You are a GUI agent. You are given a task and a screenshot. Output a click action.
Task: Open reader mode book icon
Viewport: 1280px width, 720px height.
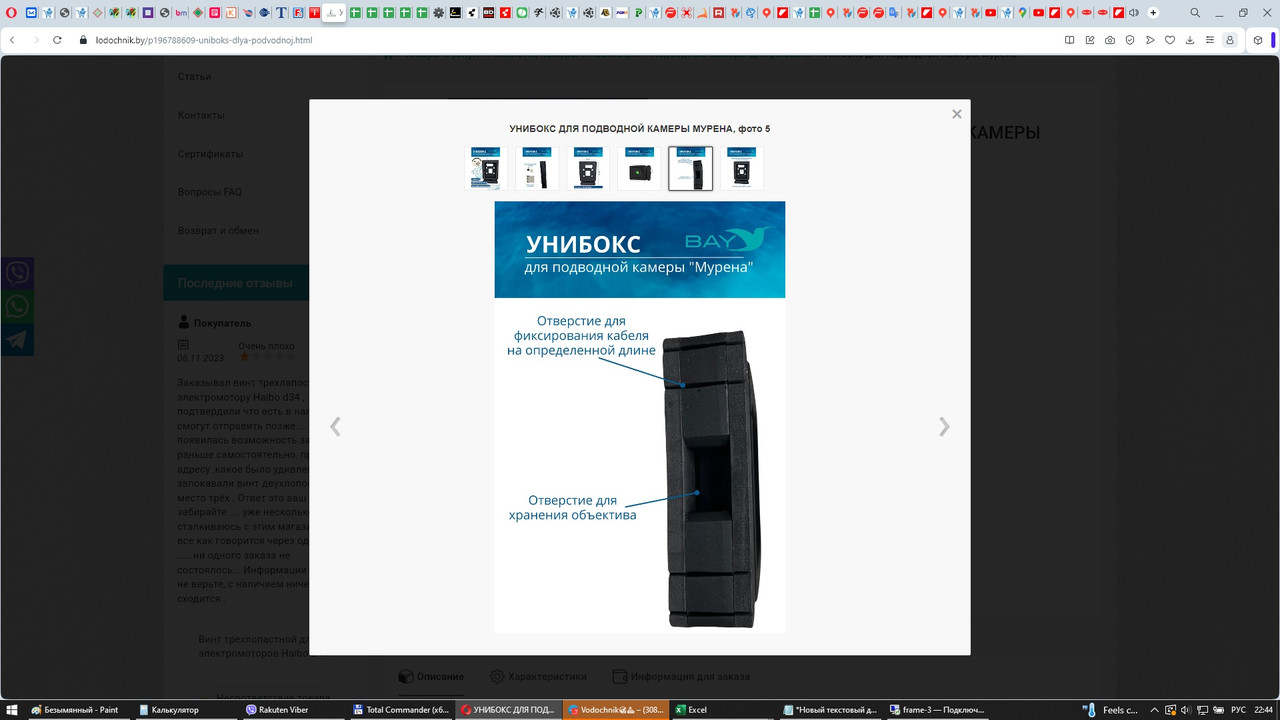(x=1070, y=40)
